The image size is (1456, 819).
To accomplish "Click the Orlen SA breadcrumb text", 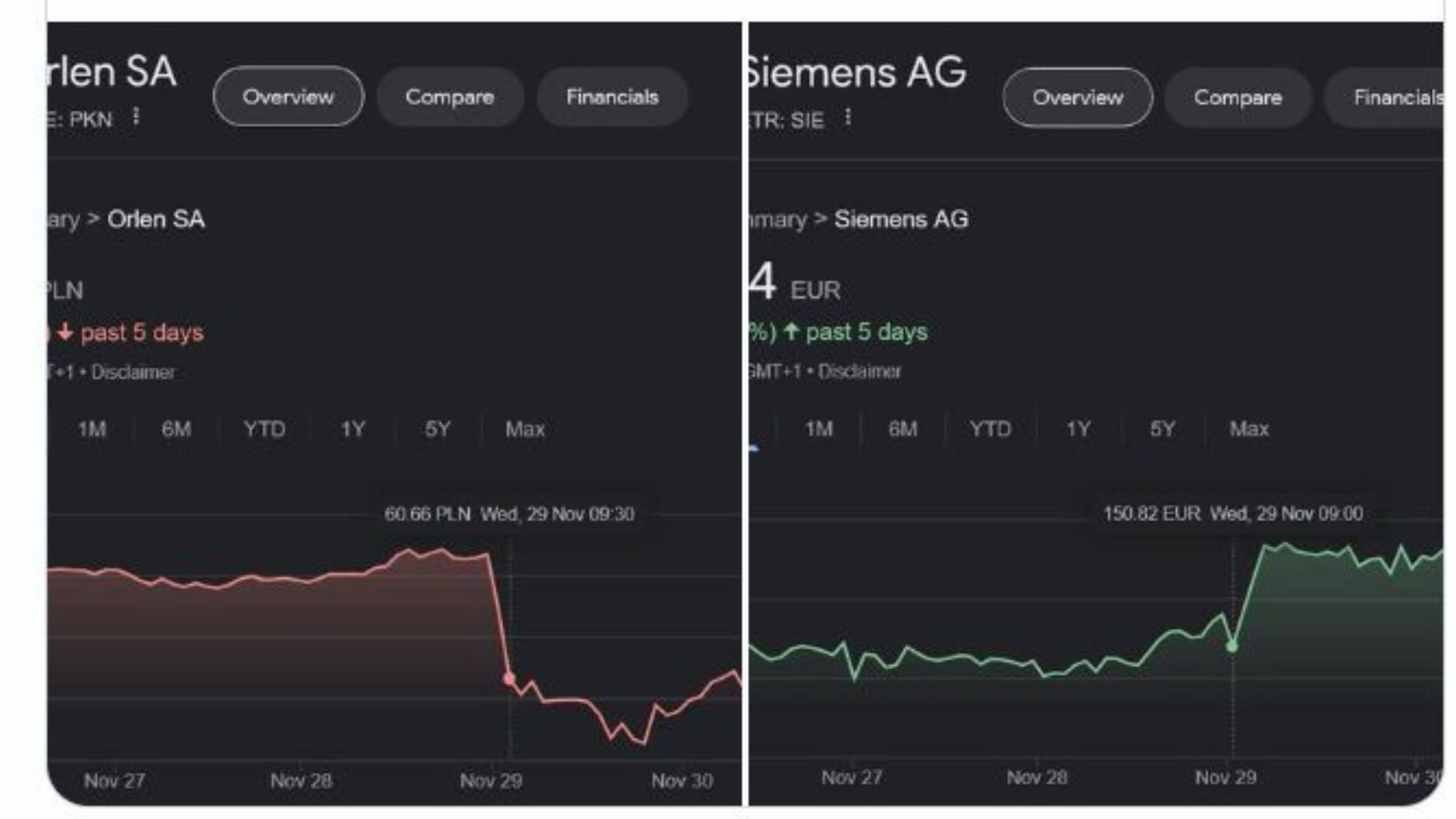I will click(155, 219).
